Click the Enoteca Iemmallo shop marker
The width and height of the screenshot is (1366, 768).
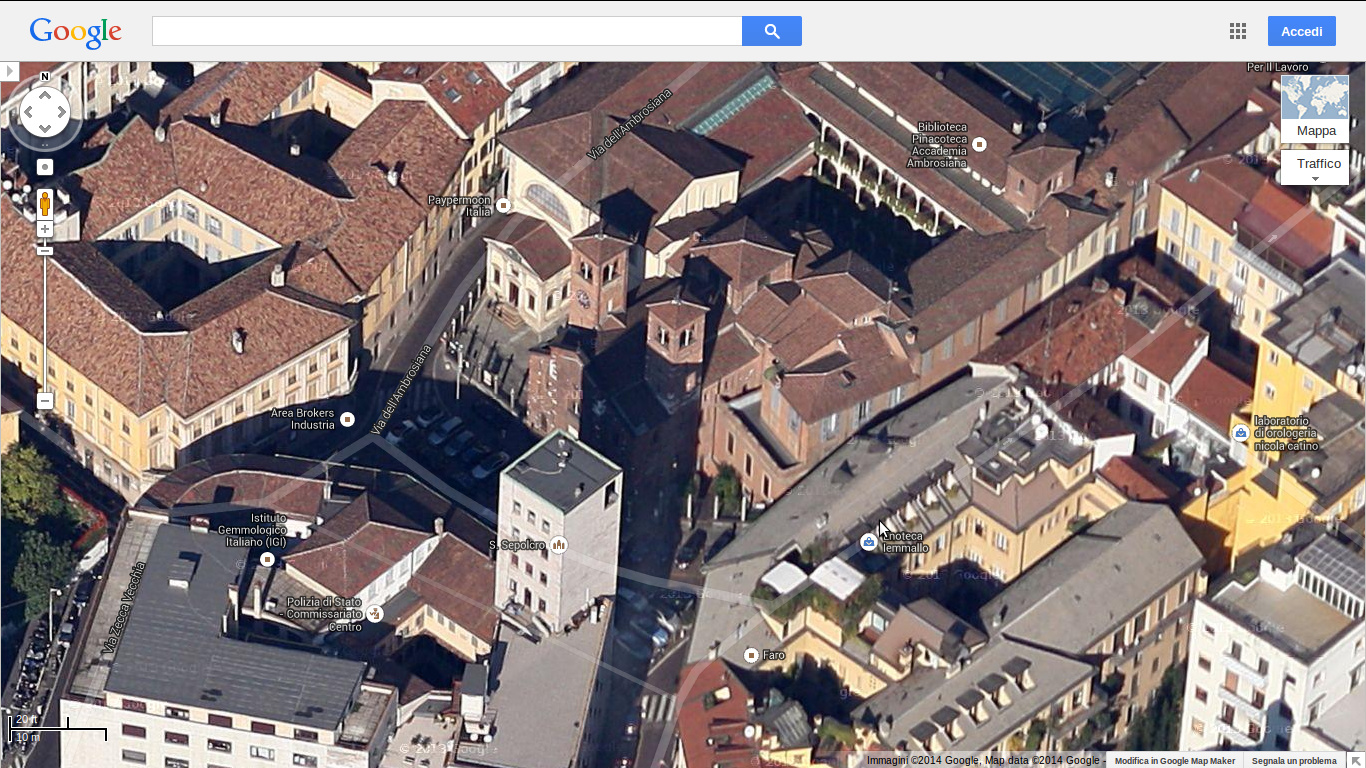pos(868,542)
